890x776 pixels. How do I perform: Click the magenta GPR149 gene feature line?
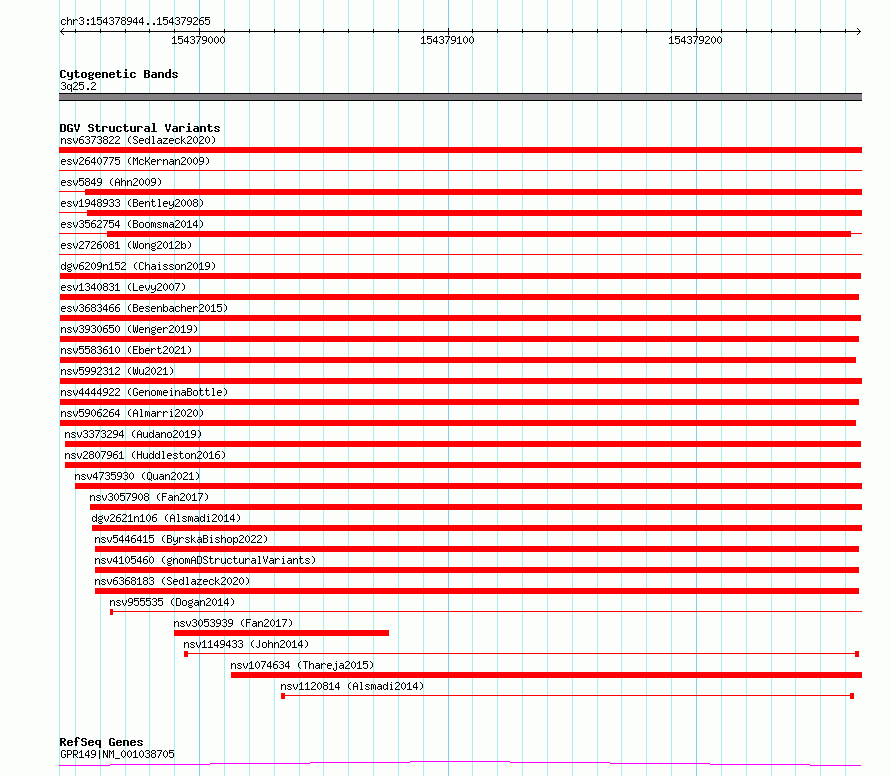[x=460, y=764]
